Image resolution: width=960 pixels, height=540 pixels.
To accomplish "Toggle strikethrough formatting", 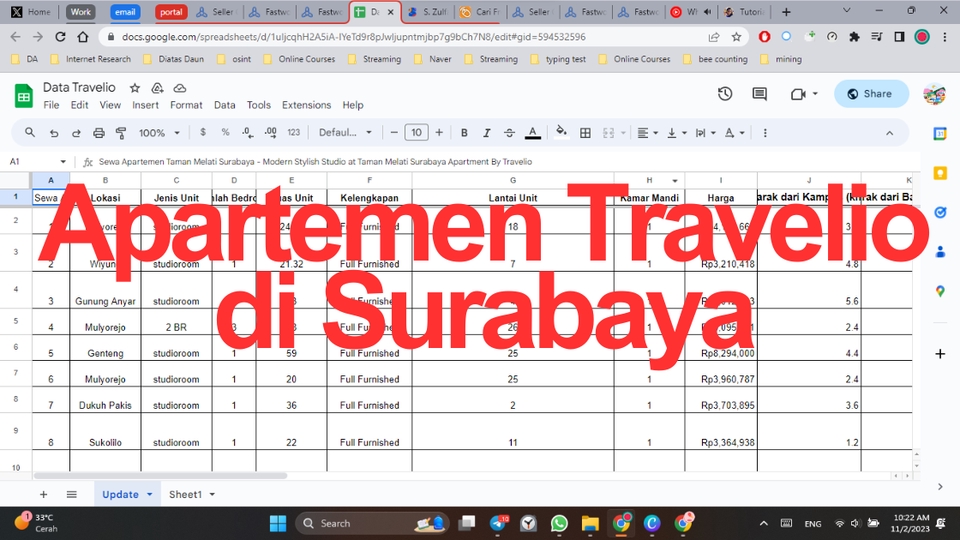I will point(509,133).
